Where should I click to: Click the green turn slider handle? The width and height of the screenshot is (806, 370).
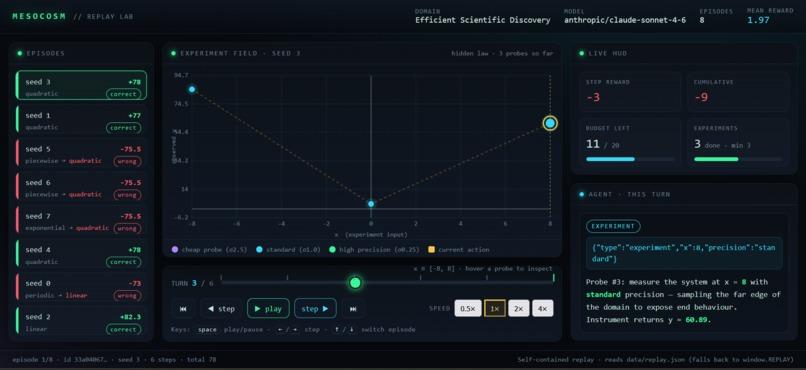click(355, 283)
